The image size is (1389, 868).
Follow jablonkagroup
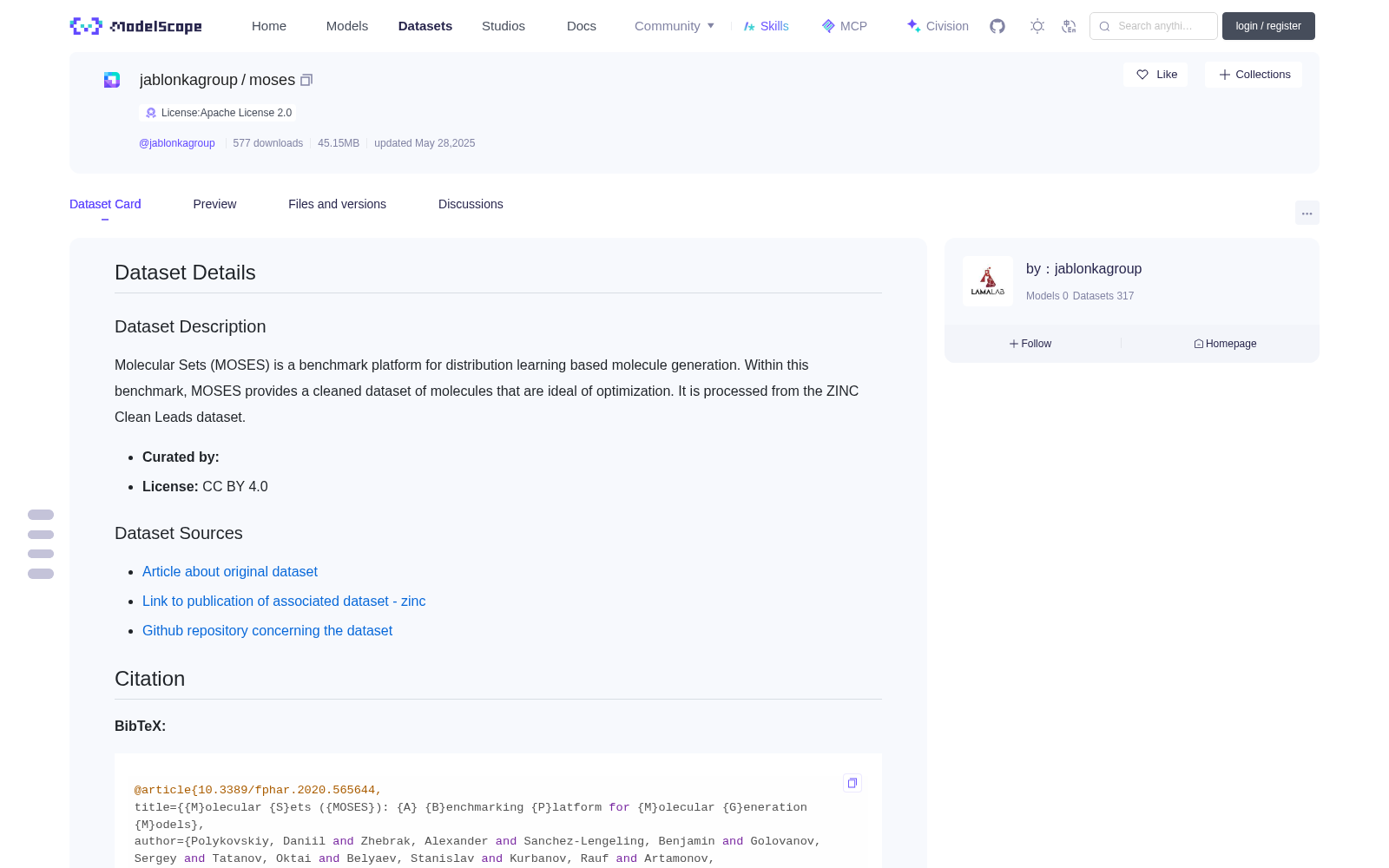pyautogui.click(x=1030, y=344)
